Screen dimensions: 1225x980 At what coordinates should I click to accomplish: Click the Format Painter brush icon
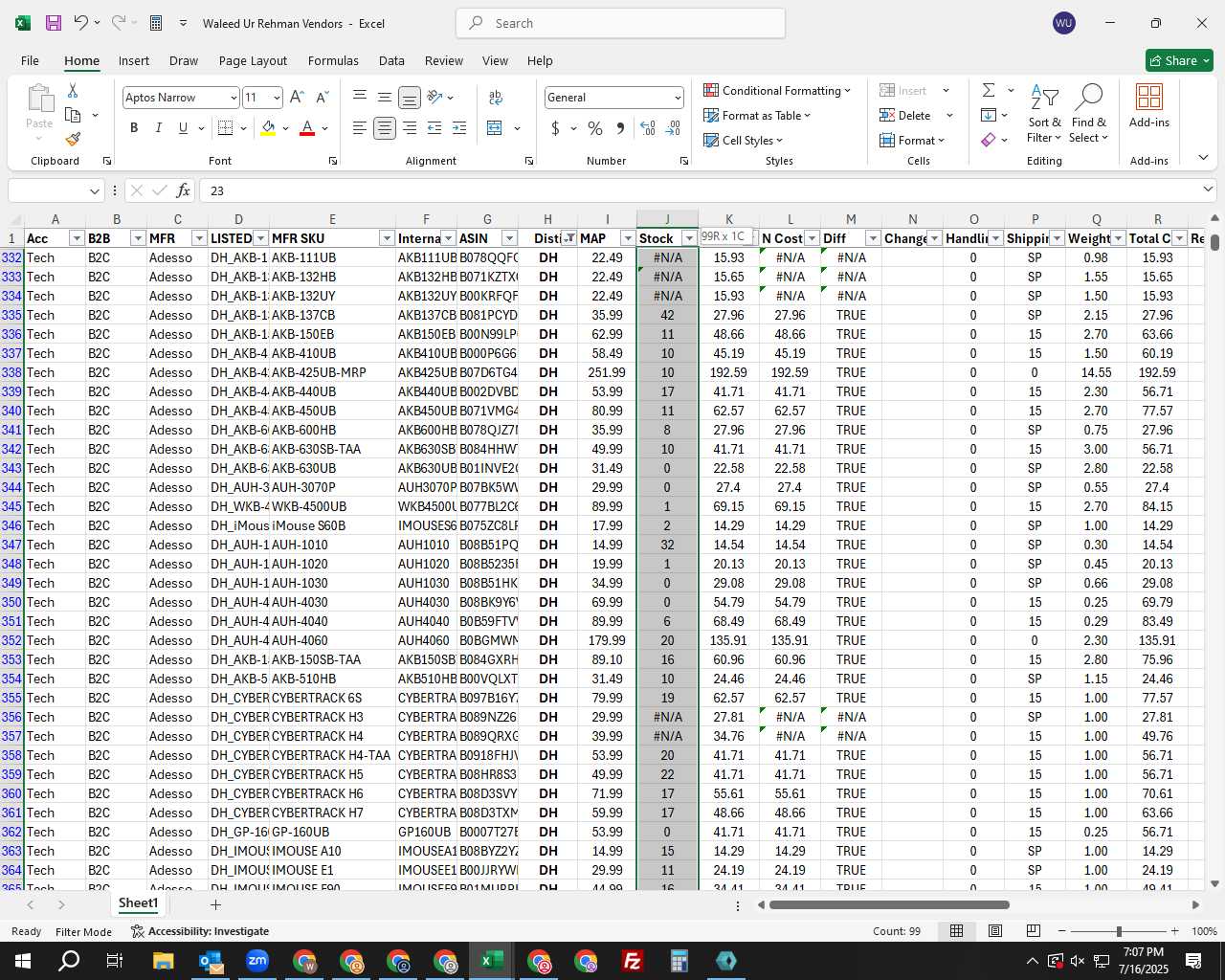tap(73, 139)
